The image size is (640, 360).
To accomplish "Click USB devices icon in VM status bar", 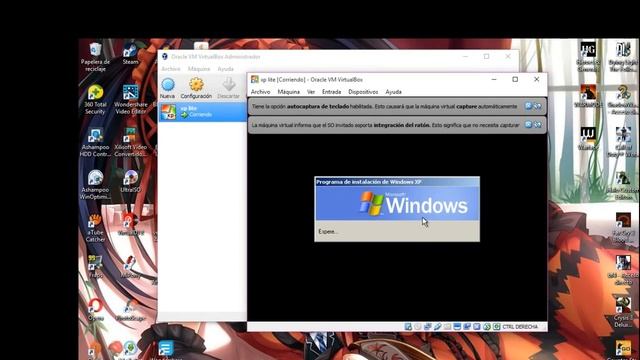I will click(x=438, y=327).
